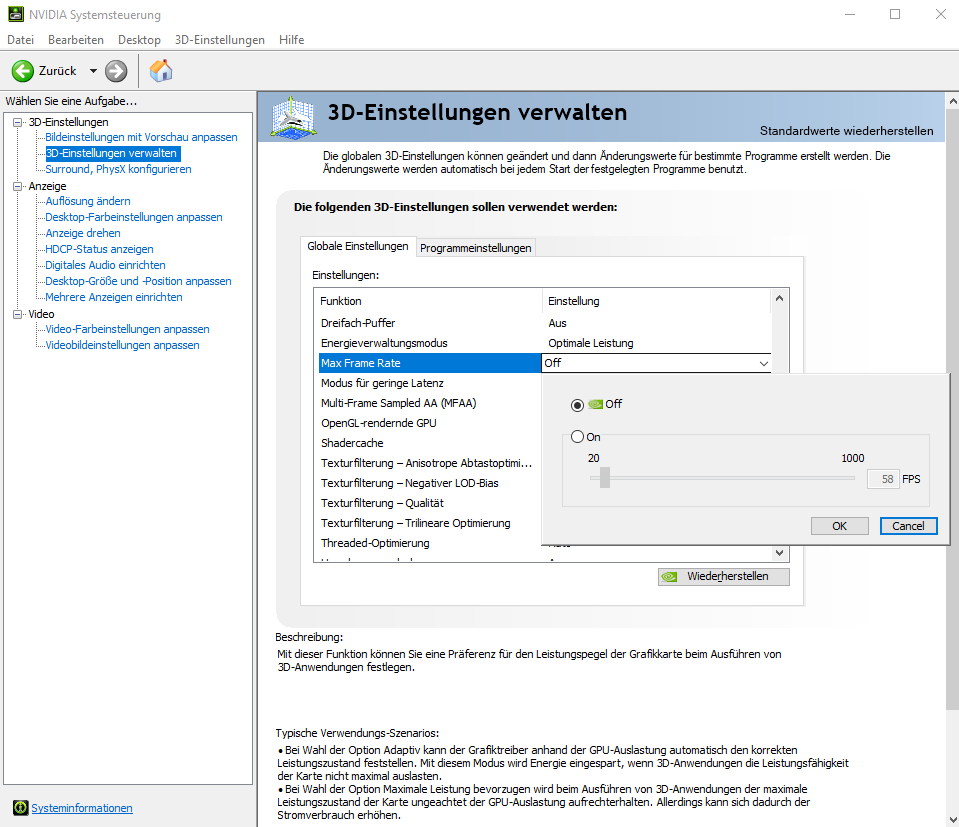The image size is (959, 827).
Task: Select Texturfilterung – Negativer LOD-Bias row
Action: coord(430,483)
